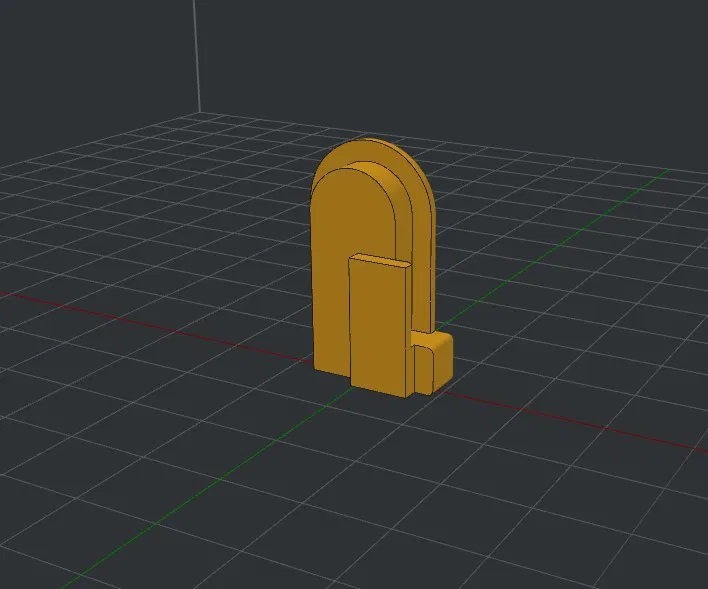Select the small rounded block at the model base

click(433, 363)
